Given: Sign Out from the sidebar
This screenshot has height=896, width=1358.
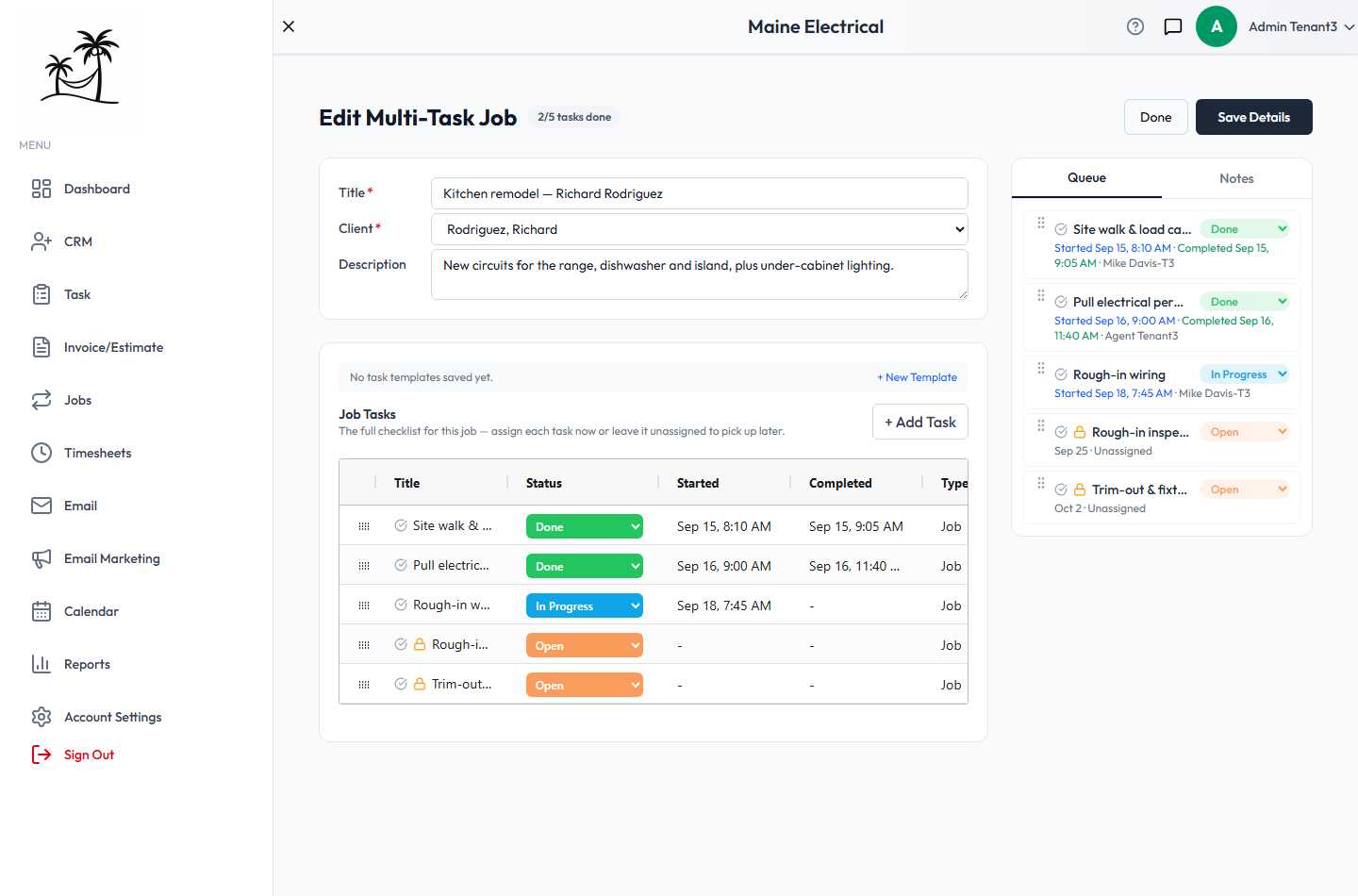Looking at the screenshot, I should pyautogui.click(x=74, y=755).
